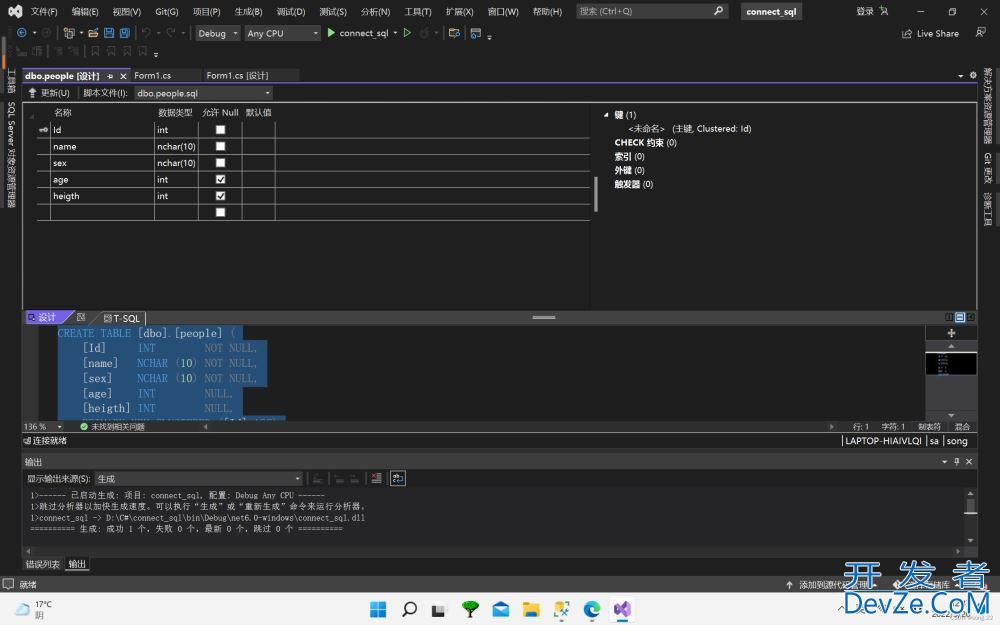
Task: Click the name column name cell
Action: point(102,146)
